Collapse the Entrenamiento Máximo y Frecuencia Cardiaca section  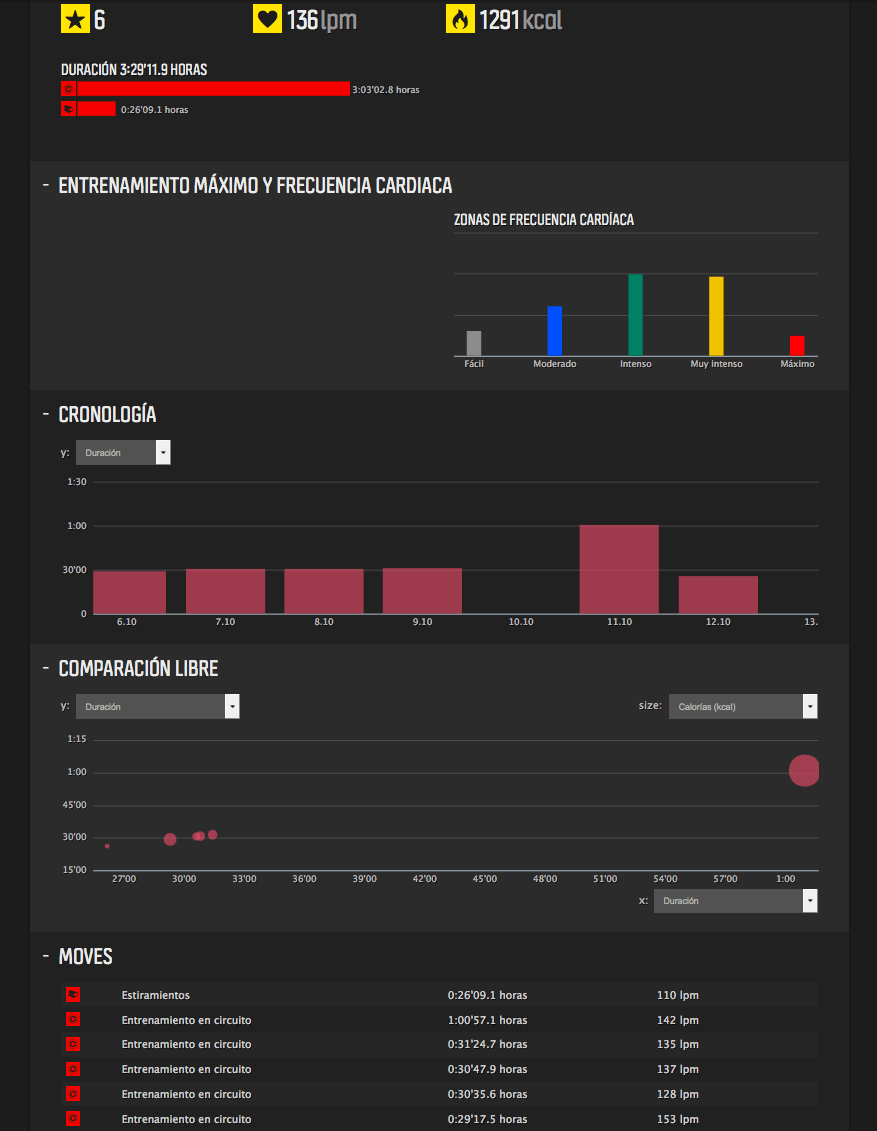click(x=46, y=186)
